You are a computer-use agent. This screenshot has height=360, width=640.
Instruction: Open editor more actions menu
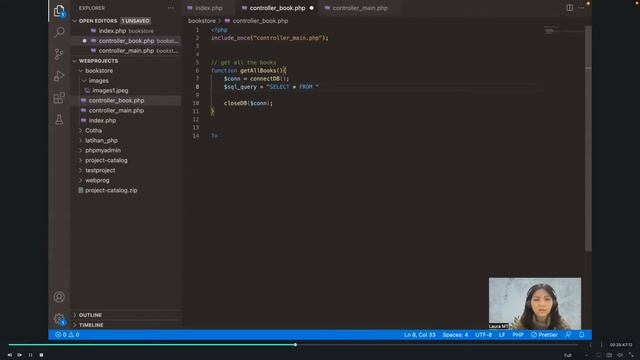tap(581, 8)
